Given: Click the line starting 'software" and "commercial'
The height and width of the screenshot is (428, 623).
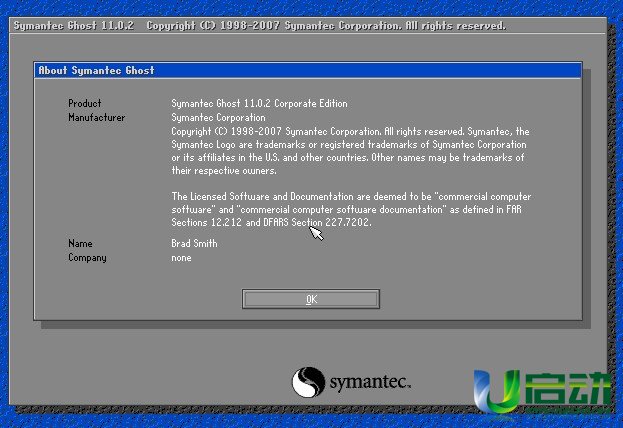Looking at the screenshot, I should click(x=346, y=209).
